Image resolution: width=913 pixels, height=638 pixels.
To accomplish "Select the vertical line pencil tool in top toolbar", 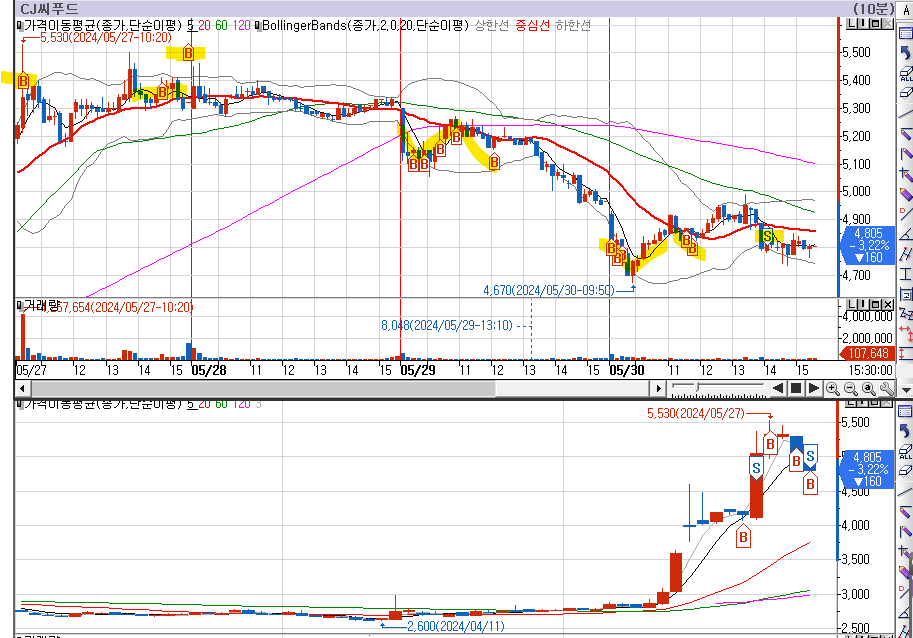I will [905, 154].
